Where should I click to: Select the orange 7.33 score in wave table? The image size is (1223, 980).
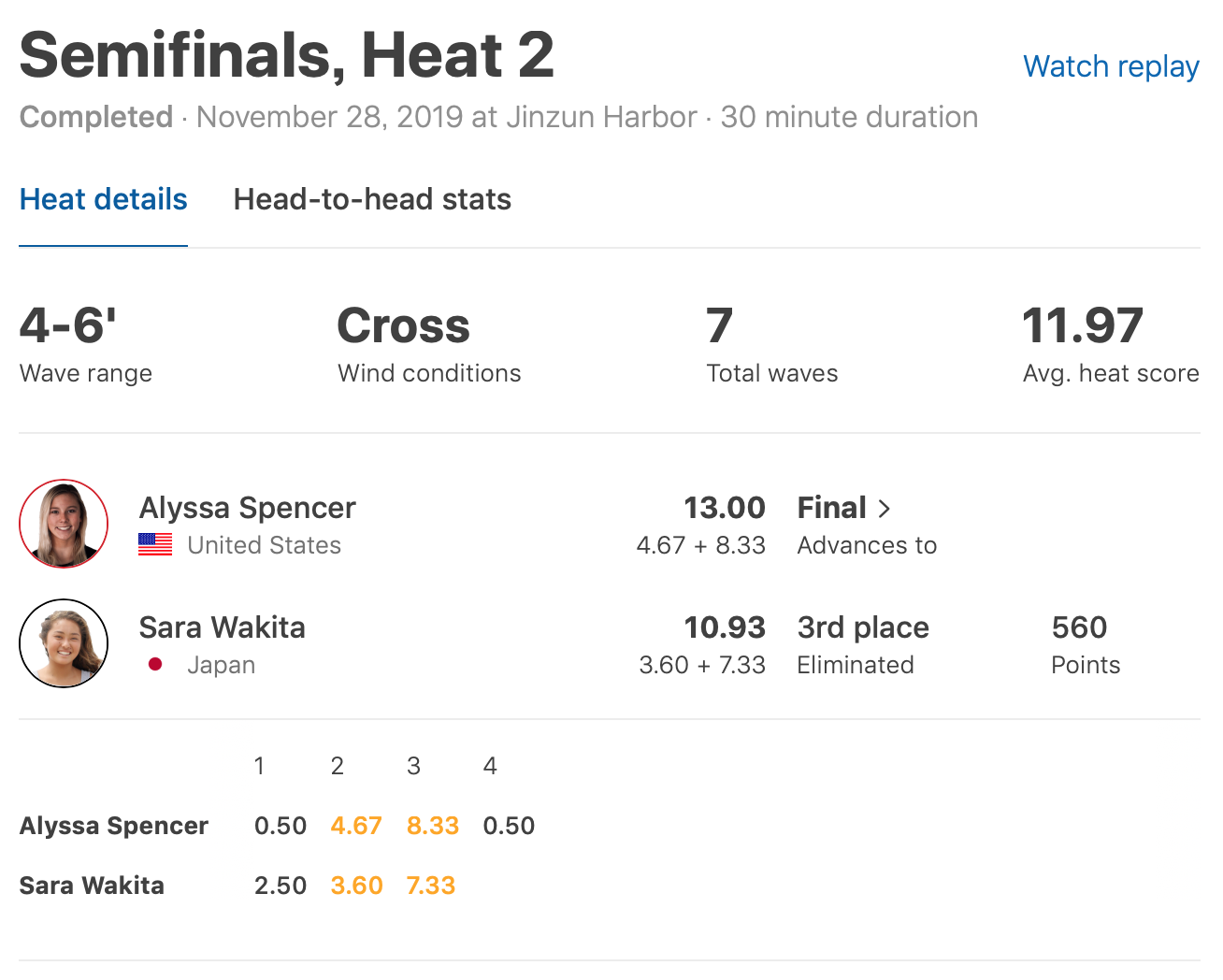(430, 886)
